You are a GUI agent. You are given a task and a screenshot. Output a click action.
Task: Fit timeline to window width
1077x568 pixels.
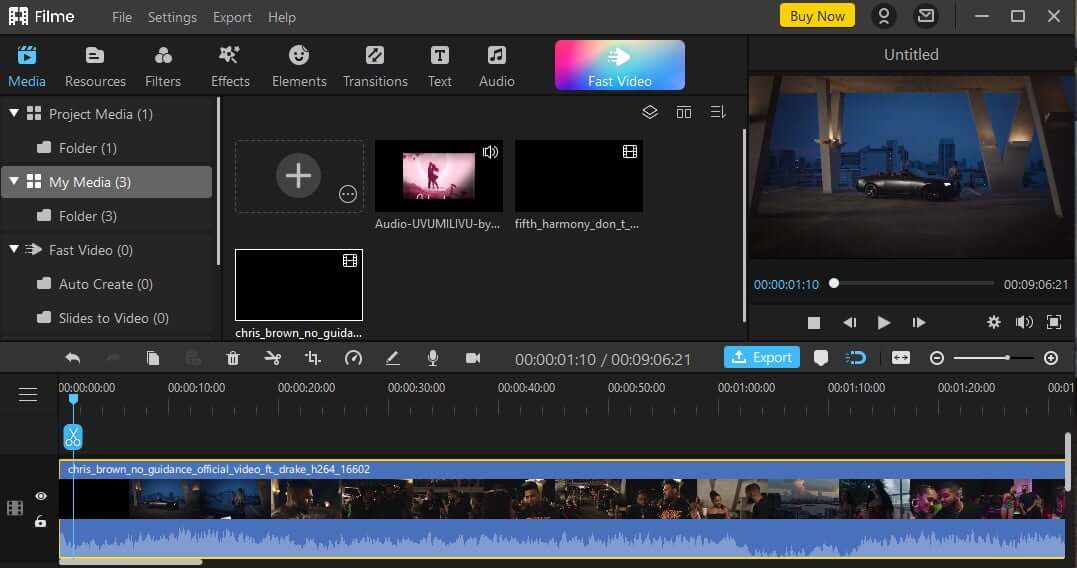tap(900, 358)
